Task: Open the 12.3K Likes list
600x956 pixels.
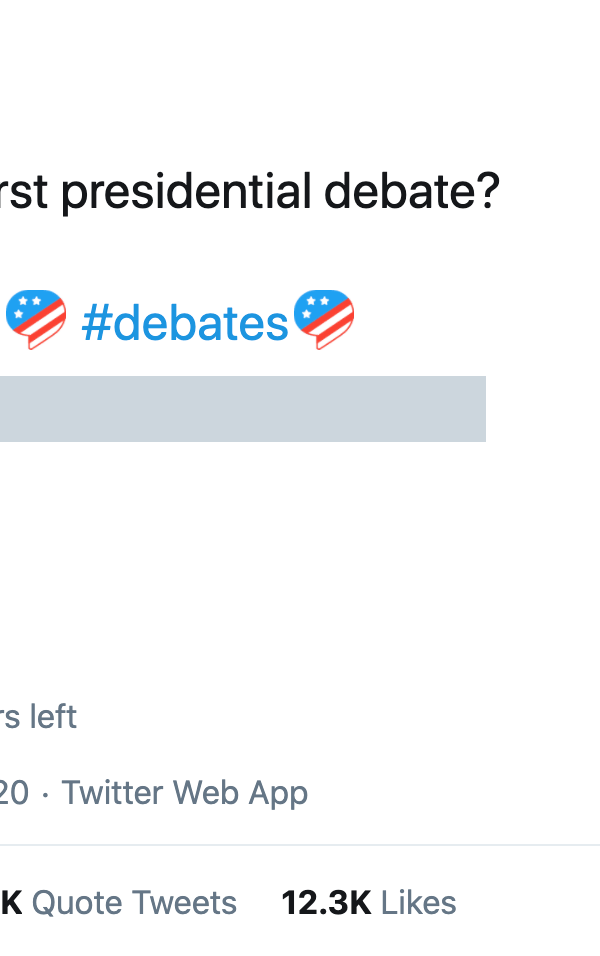Action: [368, 903]
